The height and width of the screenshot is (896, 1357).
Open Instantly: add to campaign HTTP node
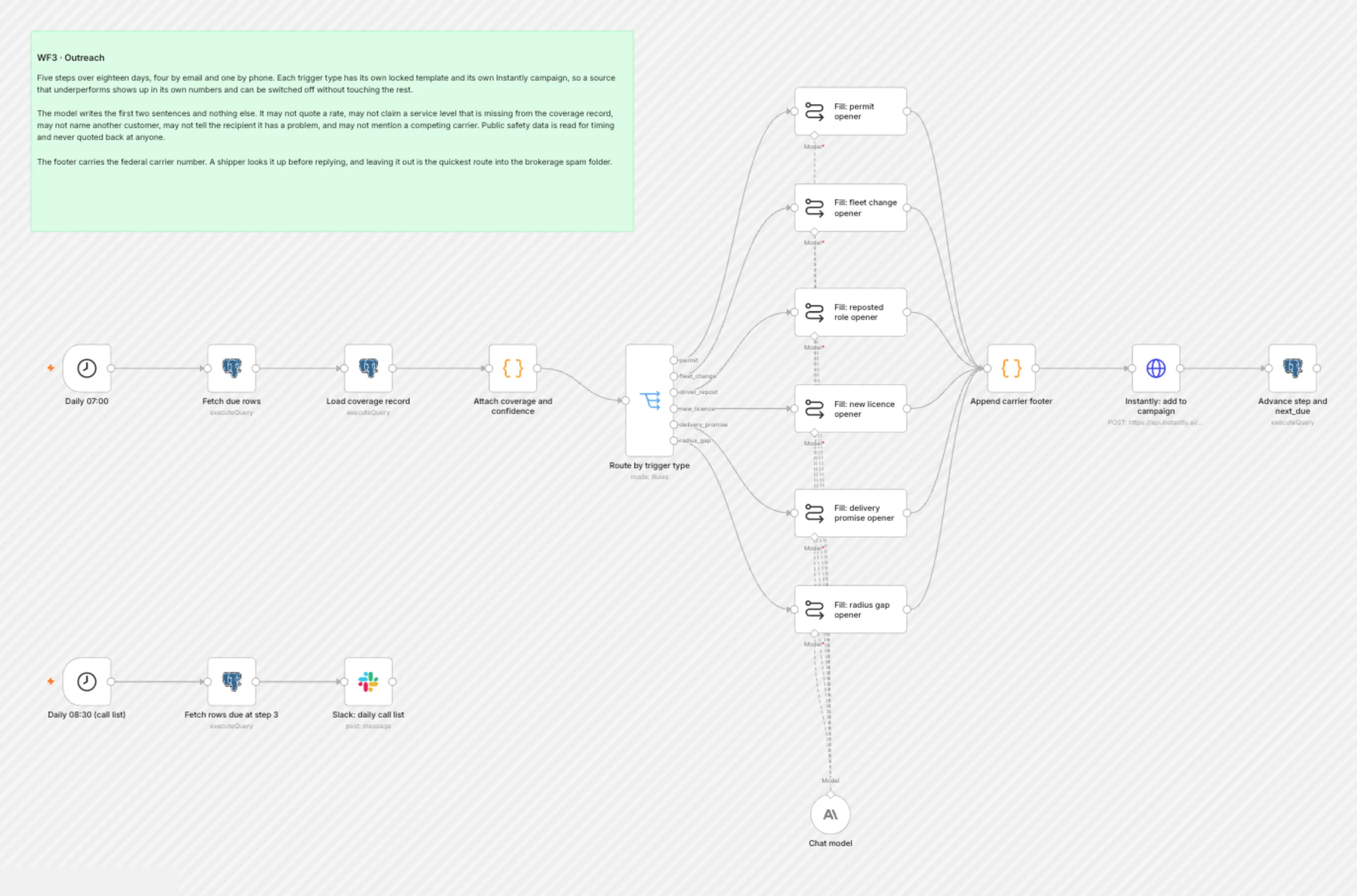pyautogui.click(x=1156, y=368)
